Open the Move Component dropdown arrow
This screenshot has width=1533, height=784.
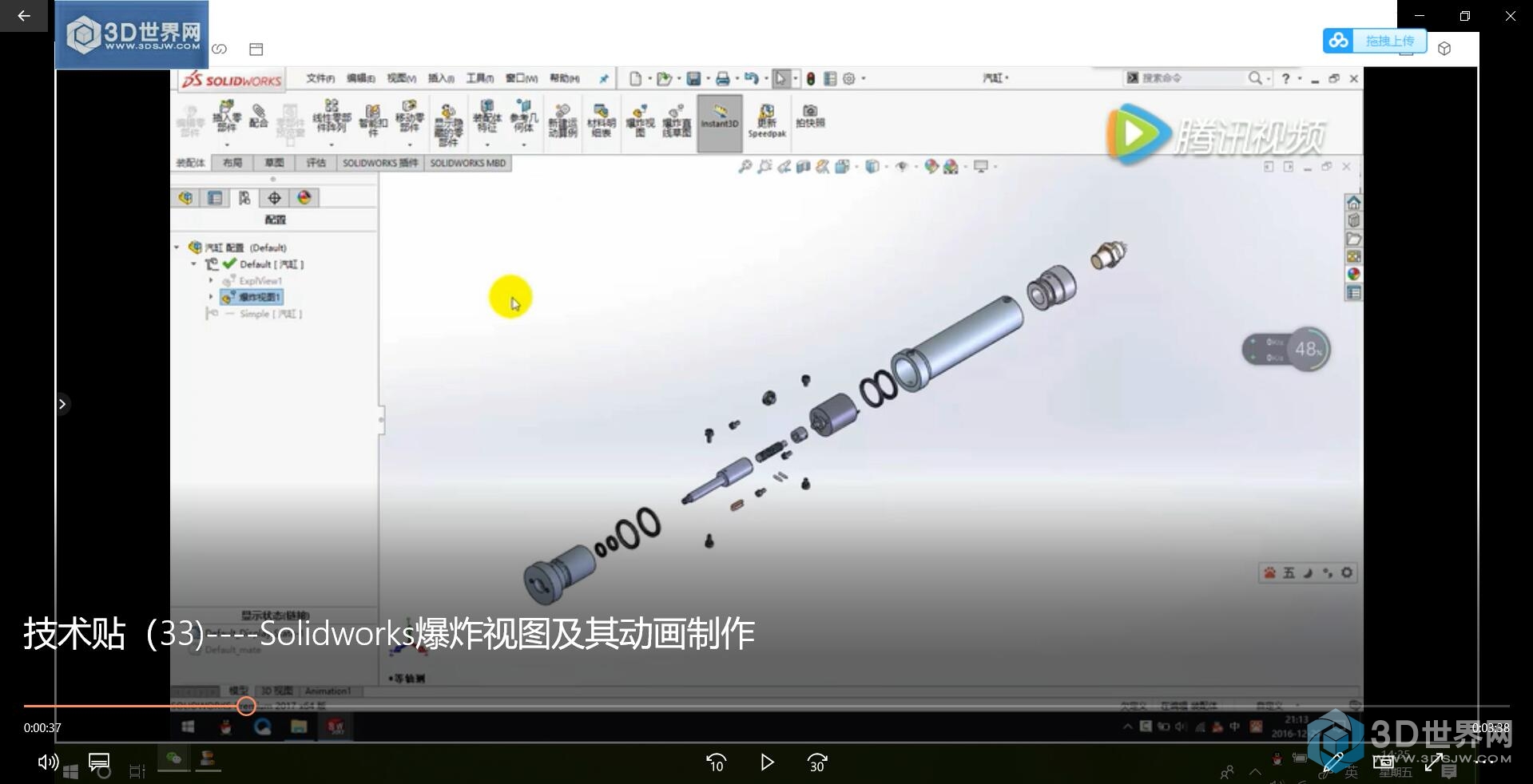click(410, 145)
